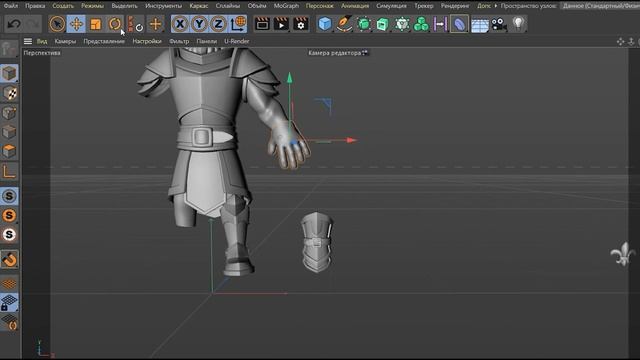Open the Сплайны menu

pyautogui.click(x=228, y=6)
